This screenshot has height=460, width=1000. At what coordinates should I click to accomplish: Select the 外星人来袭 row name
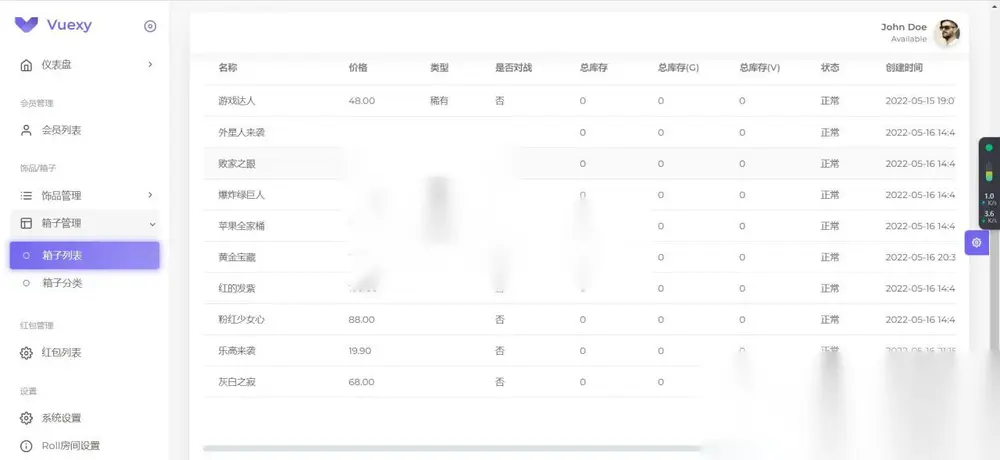tap(241, 133)
